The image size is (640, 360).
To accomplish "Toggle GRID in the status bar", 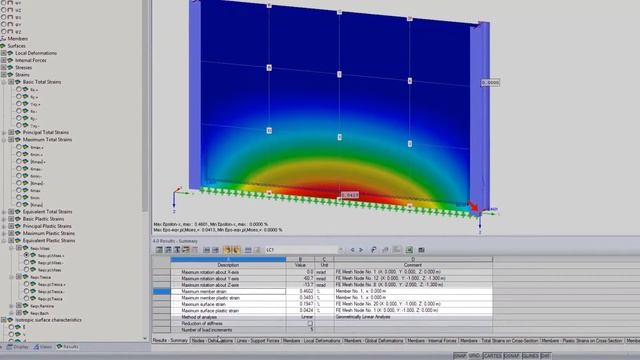I will (474, 356).
